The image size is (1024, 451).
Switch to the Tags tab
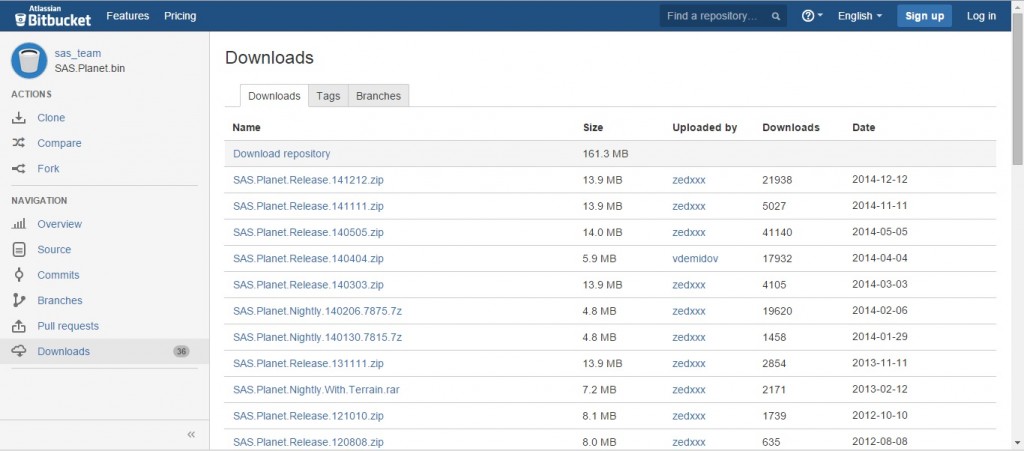coord(328,96)
